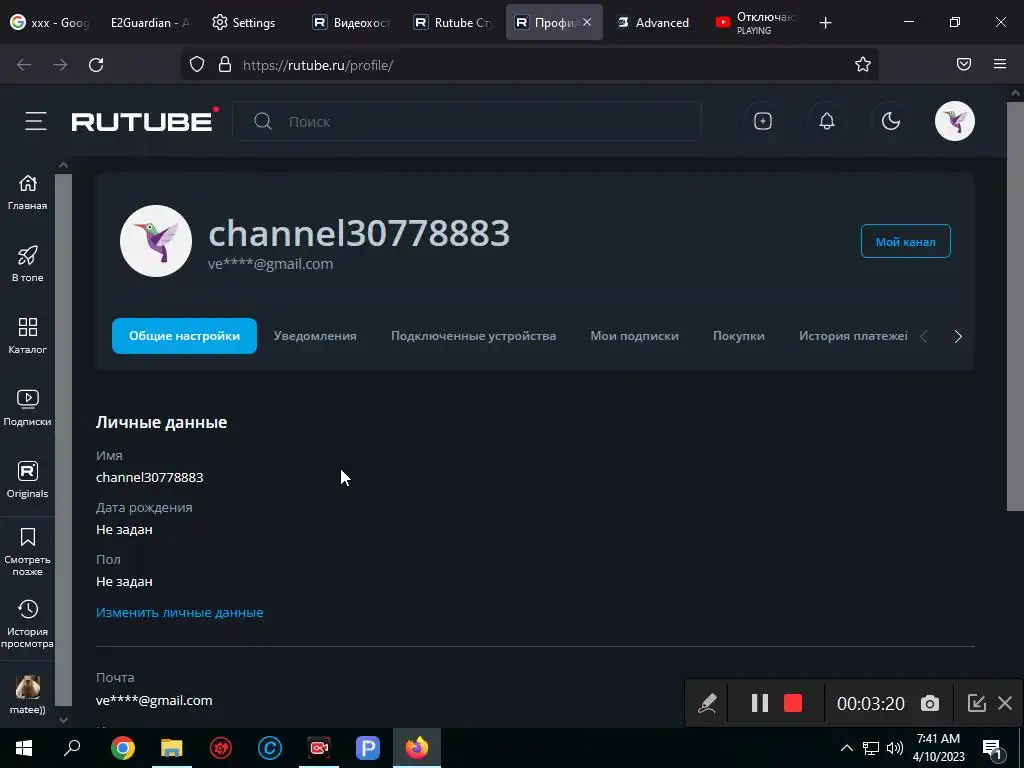
Task: Open the Windows notification center
Action: click(x=992, y=748)
